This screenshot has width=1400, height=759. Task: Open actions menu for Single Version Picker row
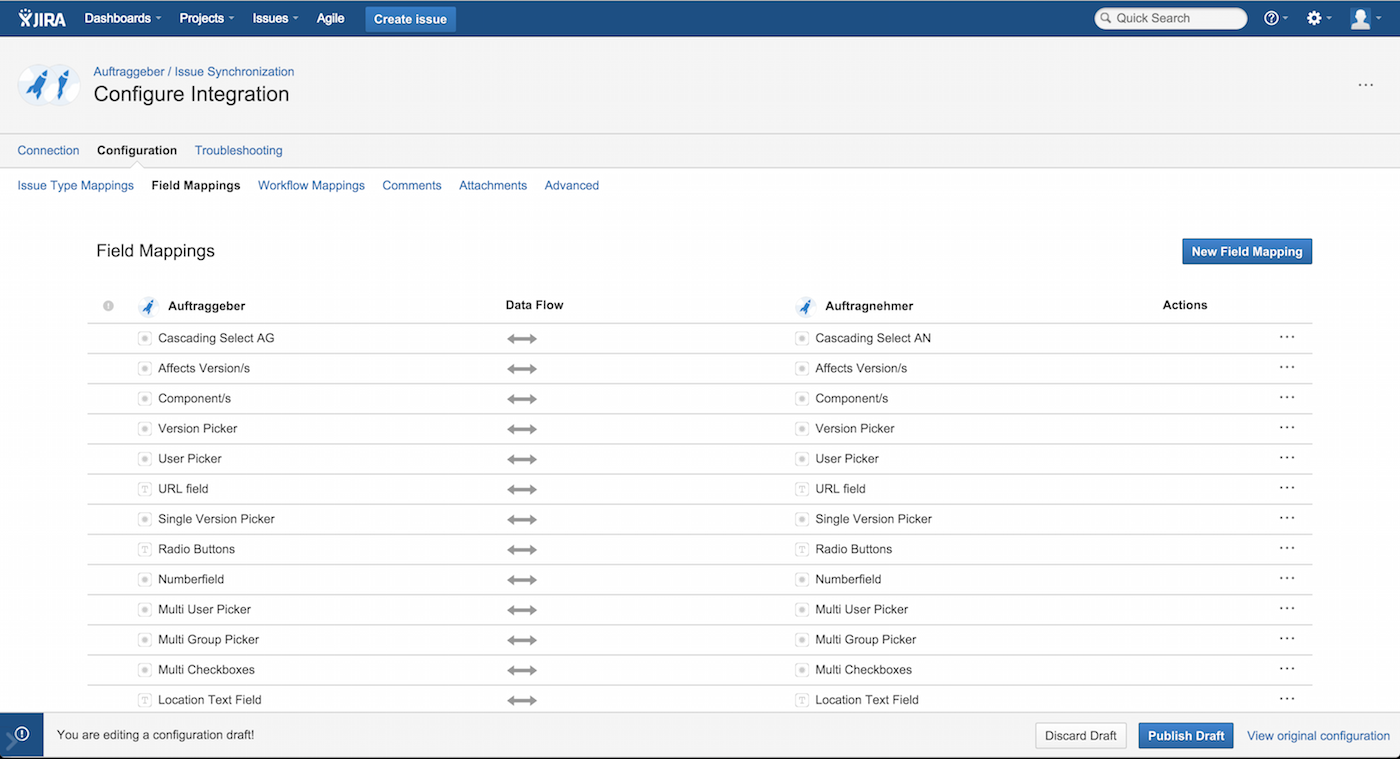[1287, 518]
